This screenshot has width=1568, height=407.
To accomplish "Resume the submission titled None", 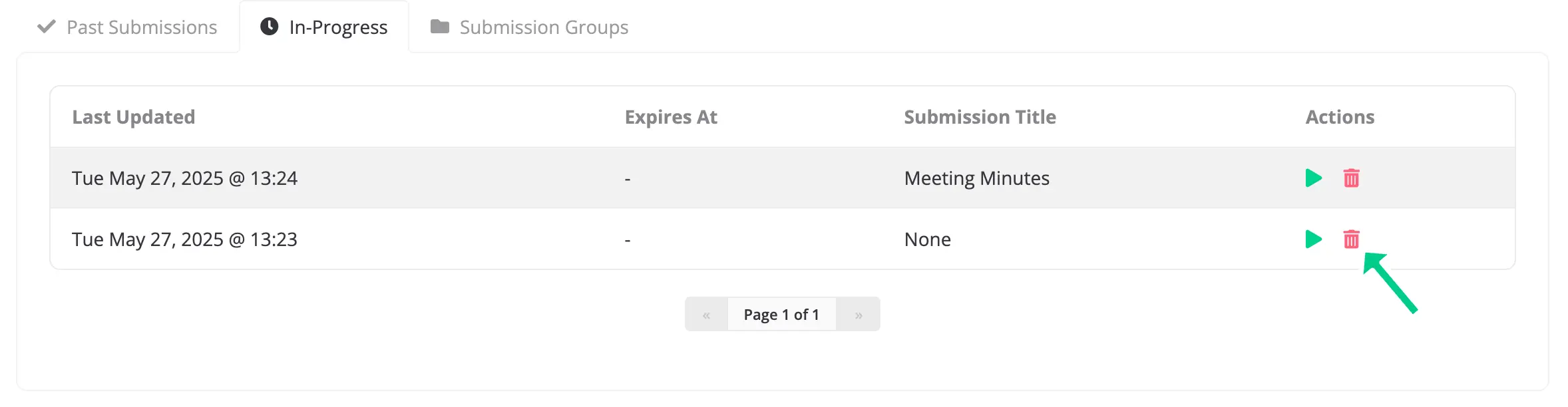I will tap(1313, 239).
